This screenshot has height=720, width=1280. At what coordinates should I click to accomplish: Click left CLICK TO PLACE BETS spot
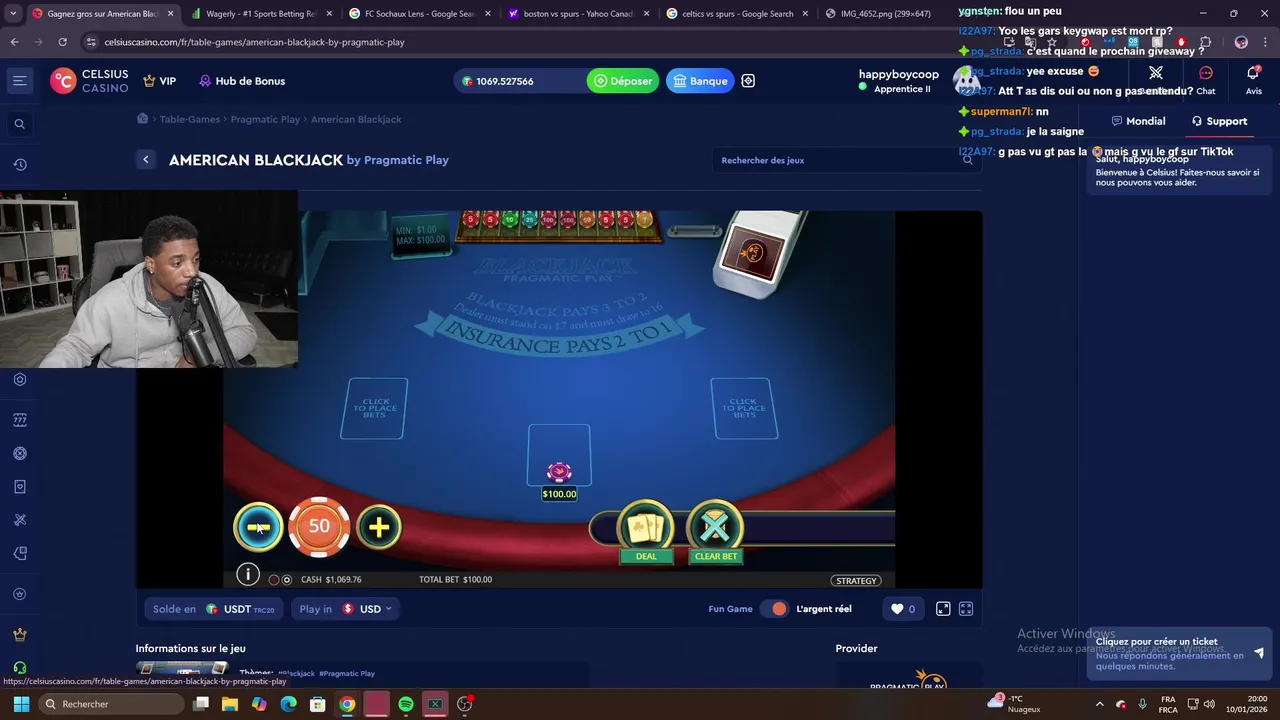[374, 408]
